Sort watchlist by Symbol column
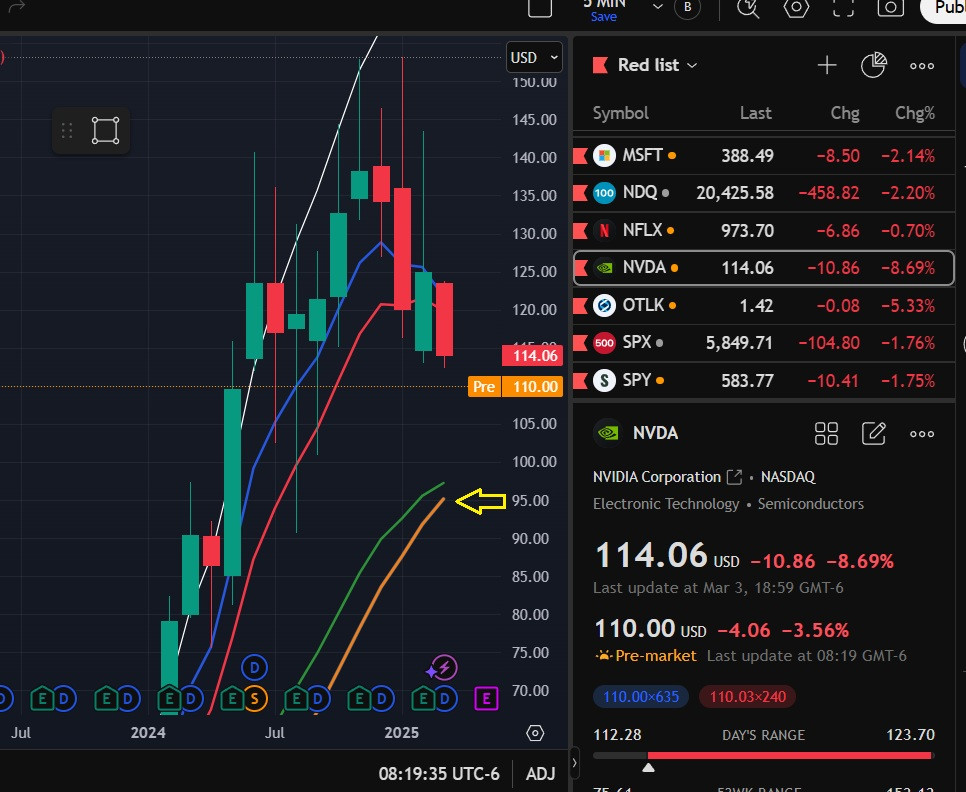Screen dimensions: 966x792 [x=620, y=113]
